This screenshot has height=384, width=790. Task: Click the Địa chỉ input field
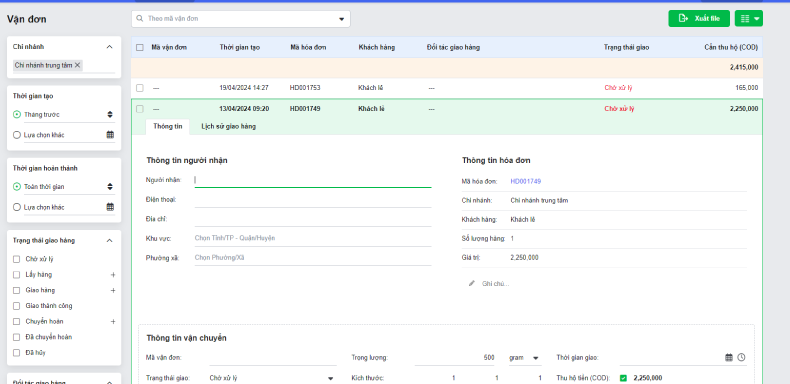click(313, 219)
